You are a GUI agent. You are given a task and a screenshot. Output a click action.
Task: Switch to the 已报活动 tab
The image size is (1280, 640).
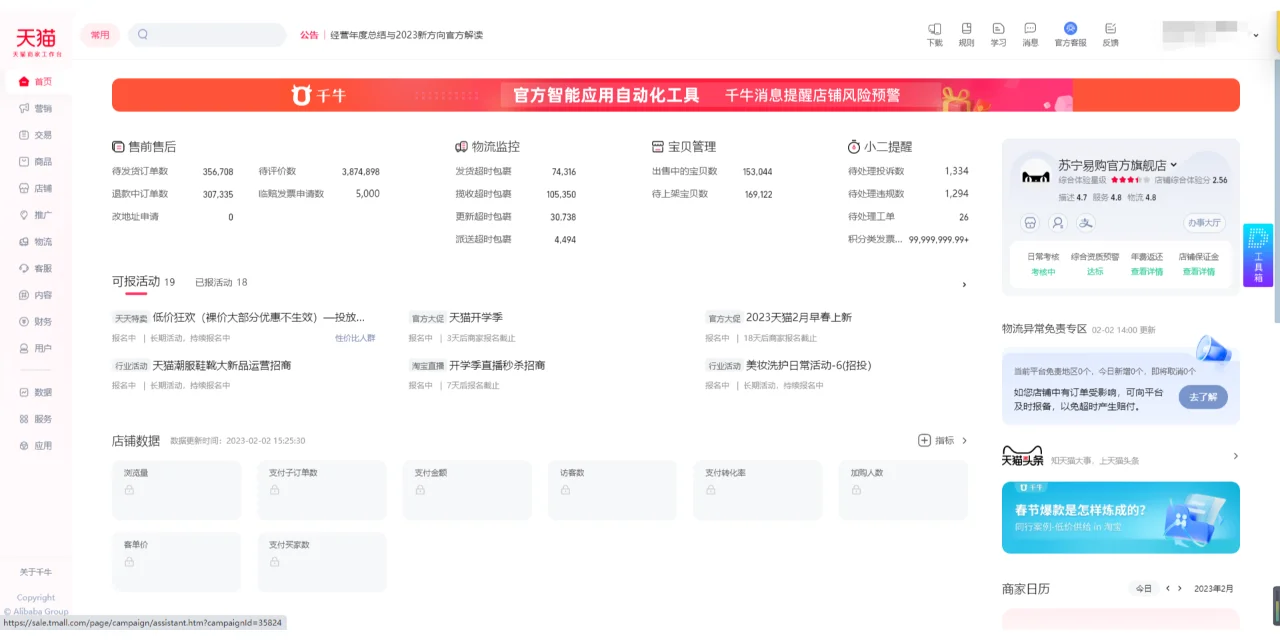coord(221,283)
